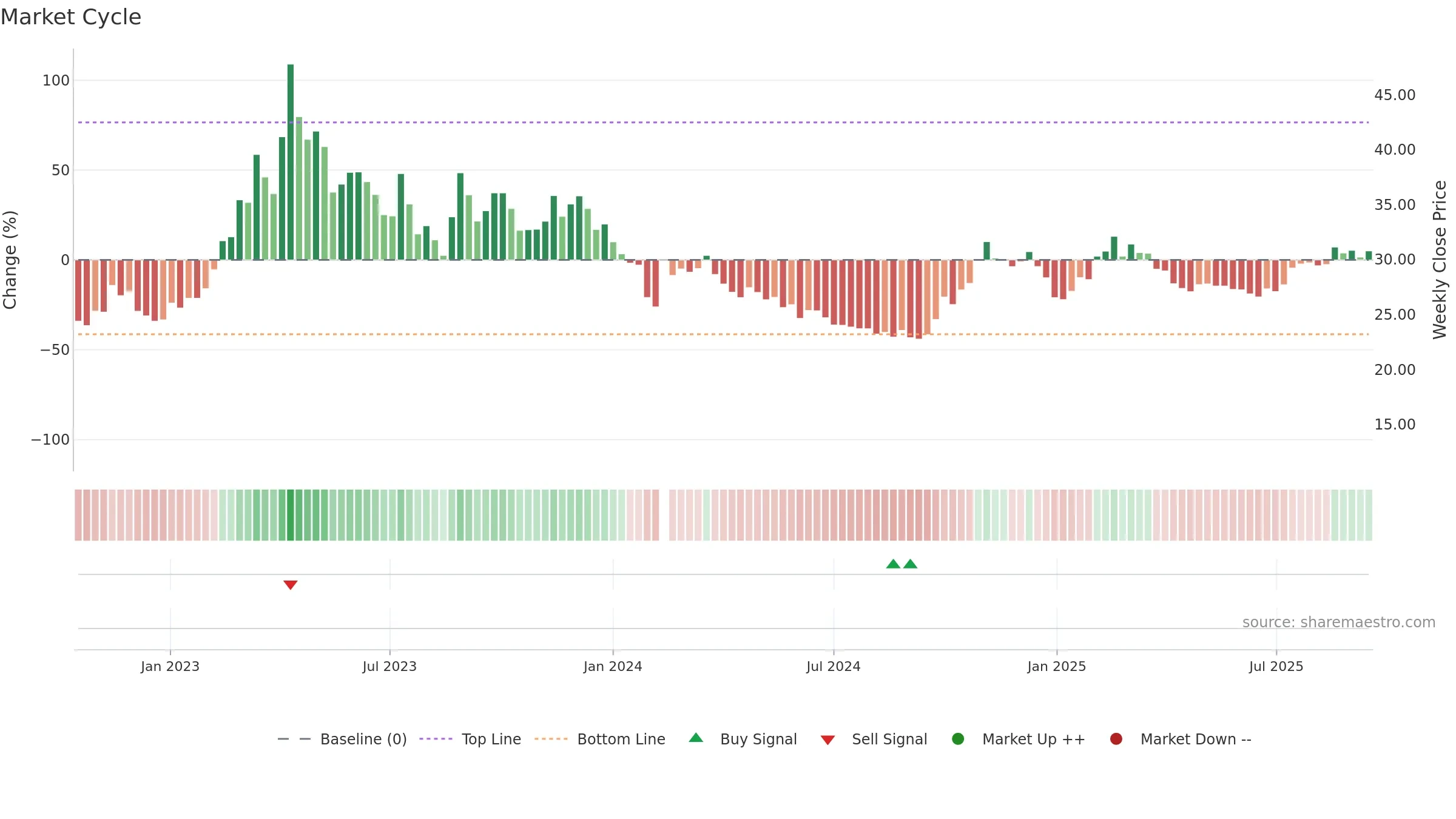Viewport: 1456px width, 819px height.
Task: Toggle the Baseline (0) legend entry
Action: click(x=342, y=739)
